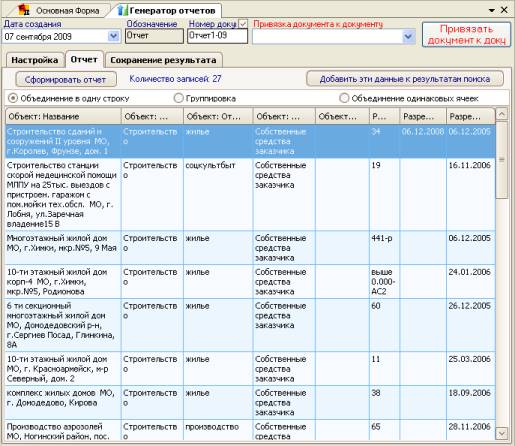
Task: Select row Строительство станции скорой медицинской помощи
Action: [x=250, y=195]
